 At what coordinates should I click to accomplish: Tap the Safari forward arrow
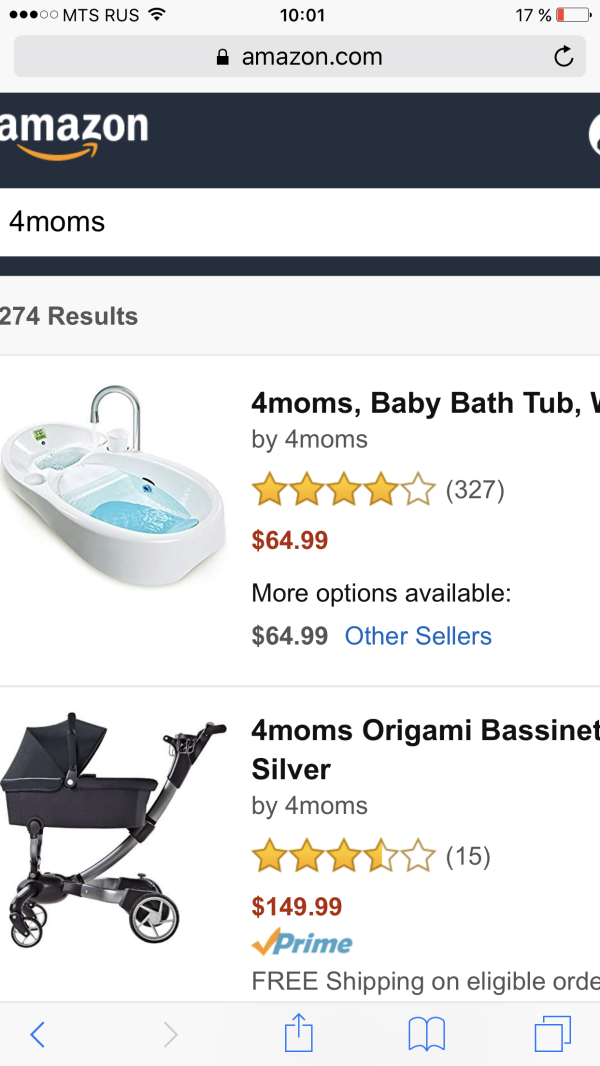(170, 1034)
